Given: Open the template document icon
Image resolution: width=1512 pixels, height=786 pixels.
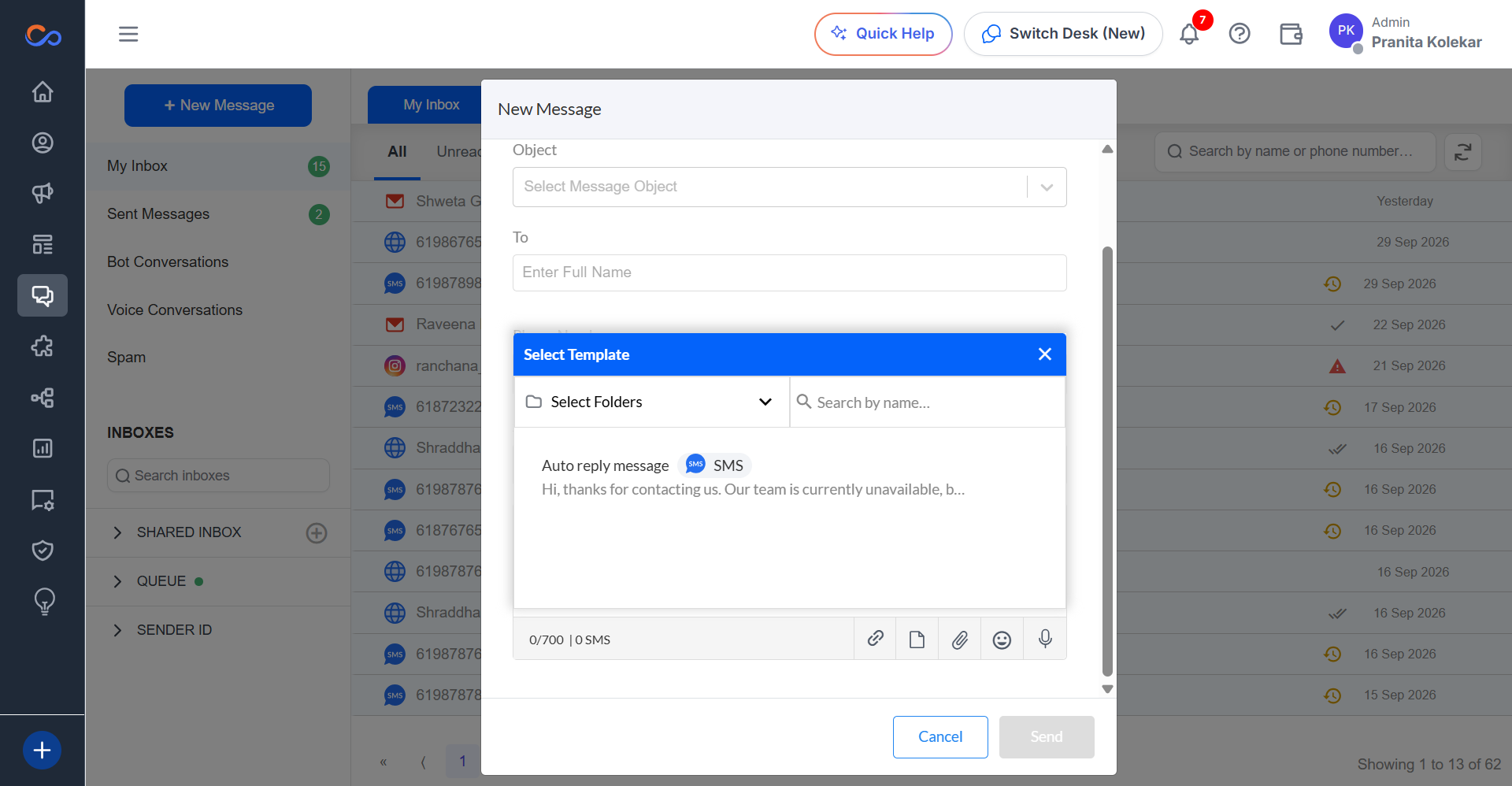Looking at the screenshot, I should 917,639.
